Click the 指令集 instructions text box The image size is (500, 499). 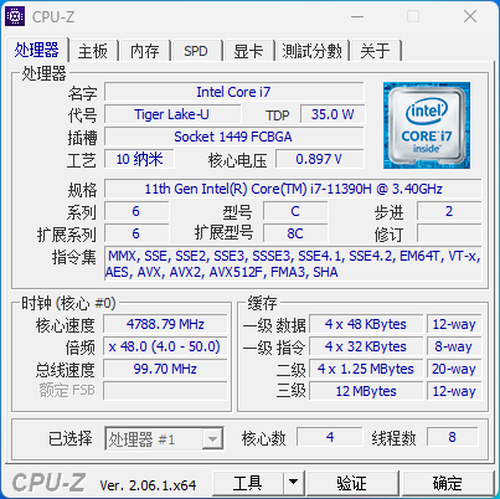[x=293, y=264]
